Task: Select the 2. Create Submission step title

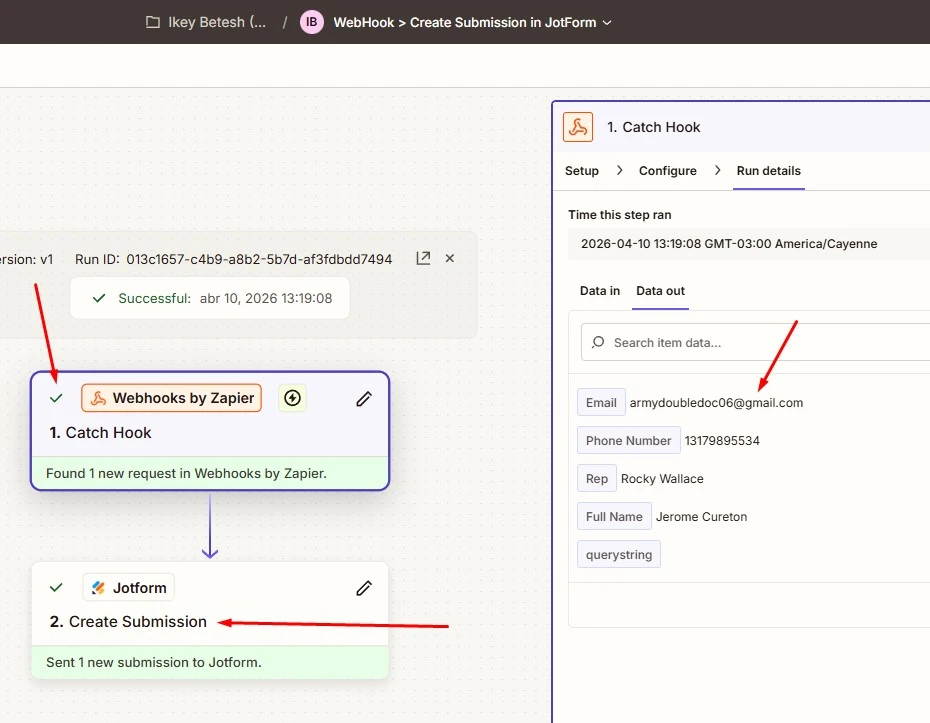Action: (x=128, y=622)
